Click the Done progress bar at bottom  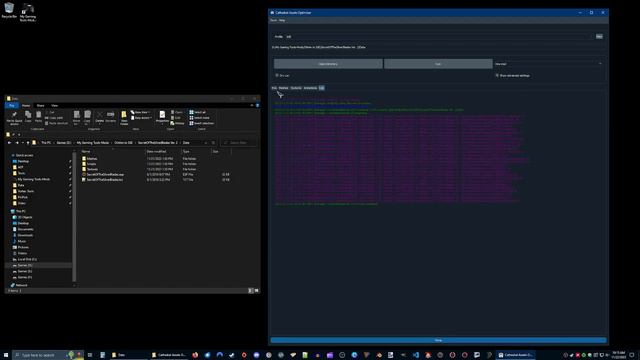438,340
